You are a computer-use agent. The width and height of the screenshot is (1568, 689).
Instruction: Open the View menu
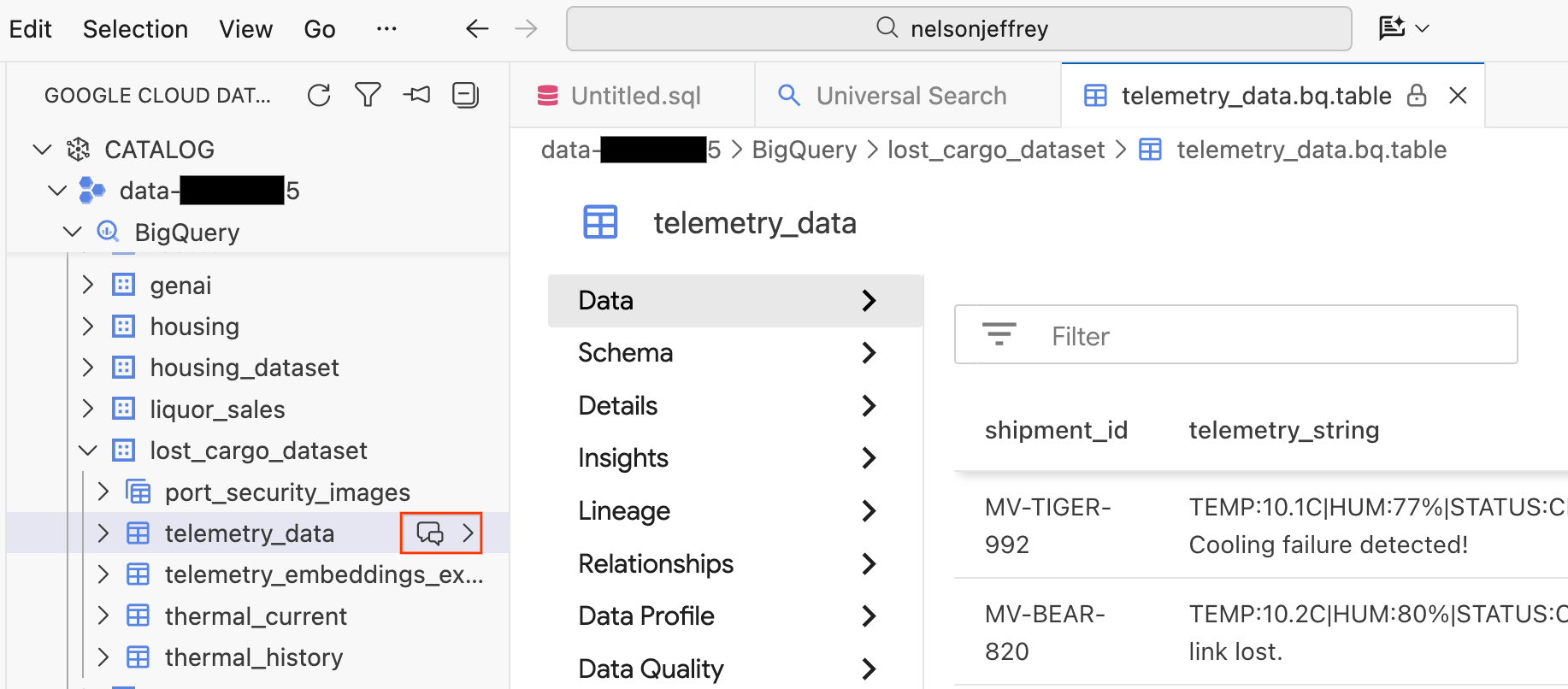coord(245,29)
